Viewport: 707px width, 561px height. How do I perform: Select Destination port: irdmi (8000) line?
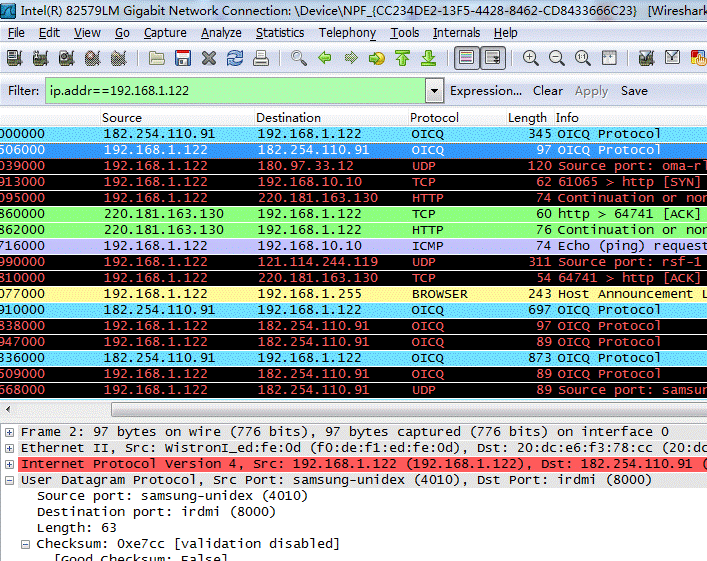point(156,512)
